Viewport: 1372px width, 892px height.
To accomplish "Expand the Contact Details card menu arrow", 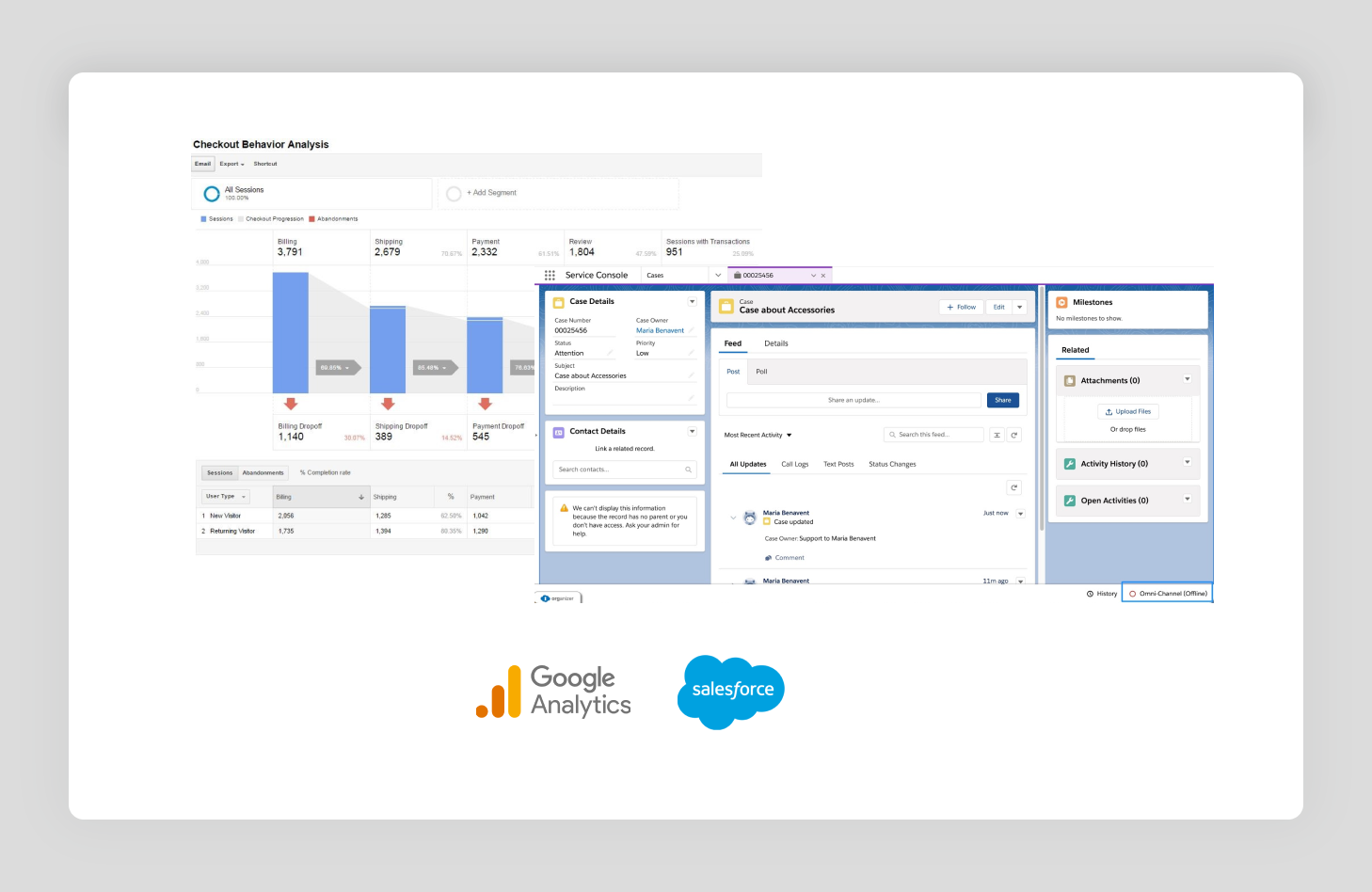I will click(x=693, y=432).
